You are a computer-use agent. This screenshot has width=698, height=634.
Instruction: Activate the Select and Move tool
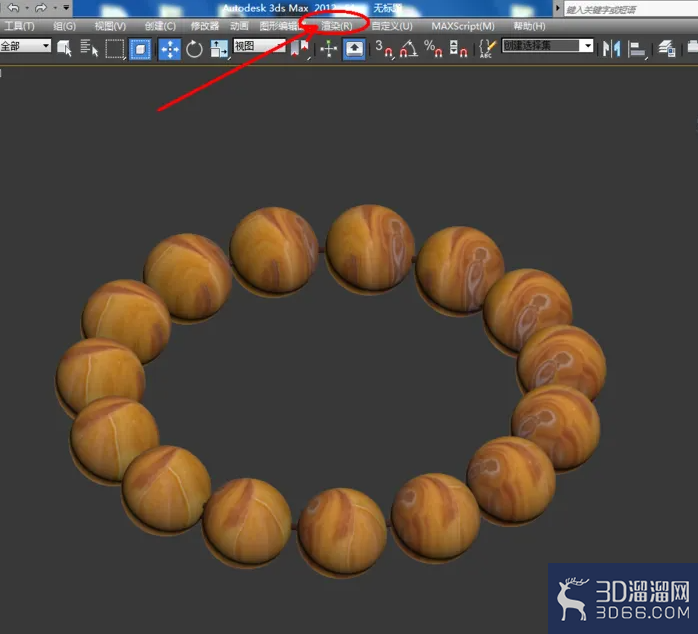[x=170, y=49]
